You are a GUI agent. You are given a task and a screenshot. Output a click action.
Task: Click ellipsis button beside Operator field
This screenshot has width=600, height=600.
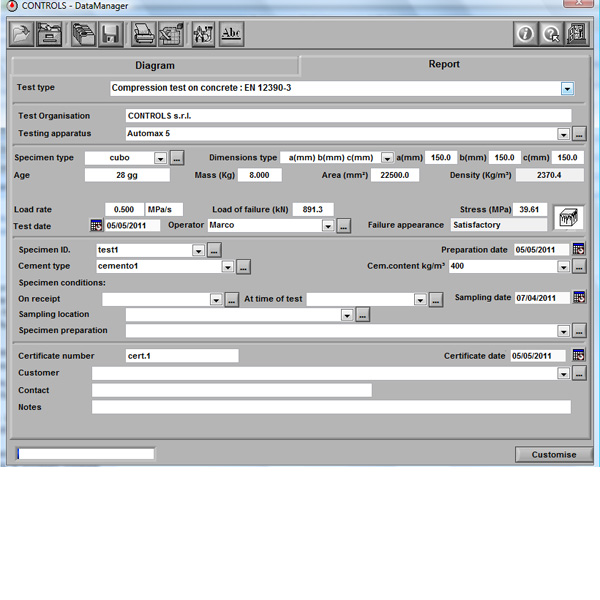[x=344, y=226]
